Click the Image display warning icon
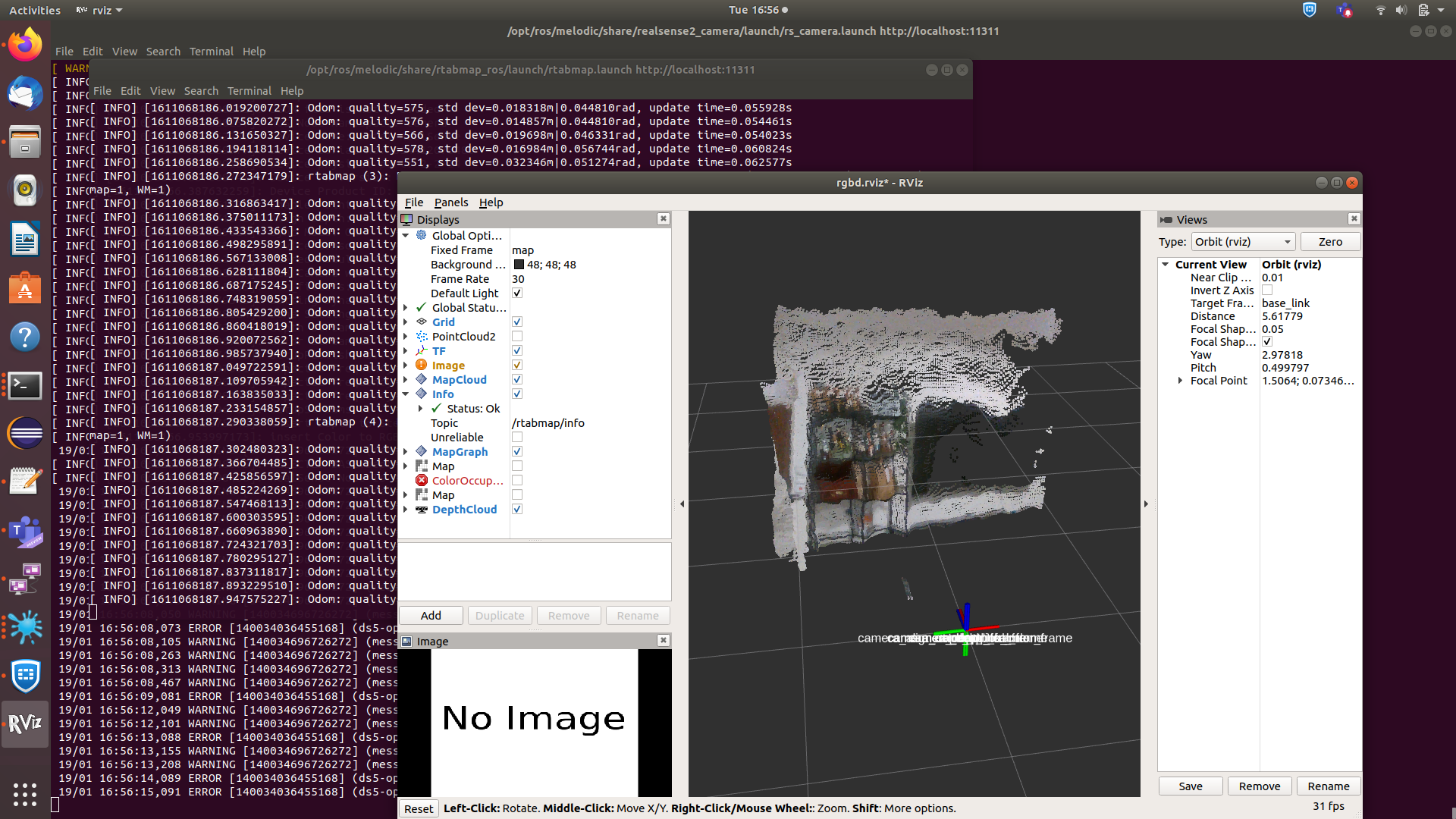Image resolution: width=1456 pixels, height=819 pixels. pos(422,366)
